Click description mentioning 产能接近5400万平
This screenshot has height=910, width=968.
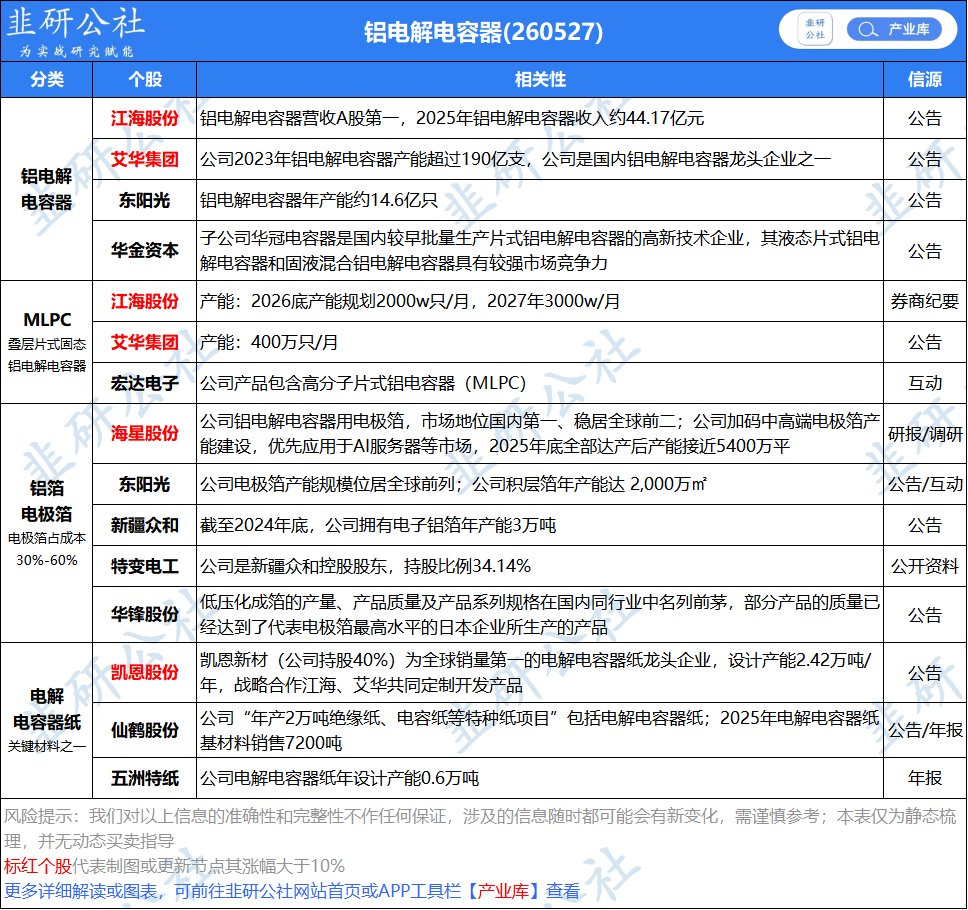540,433
